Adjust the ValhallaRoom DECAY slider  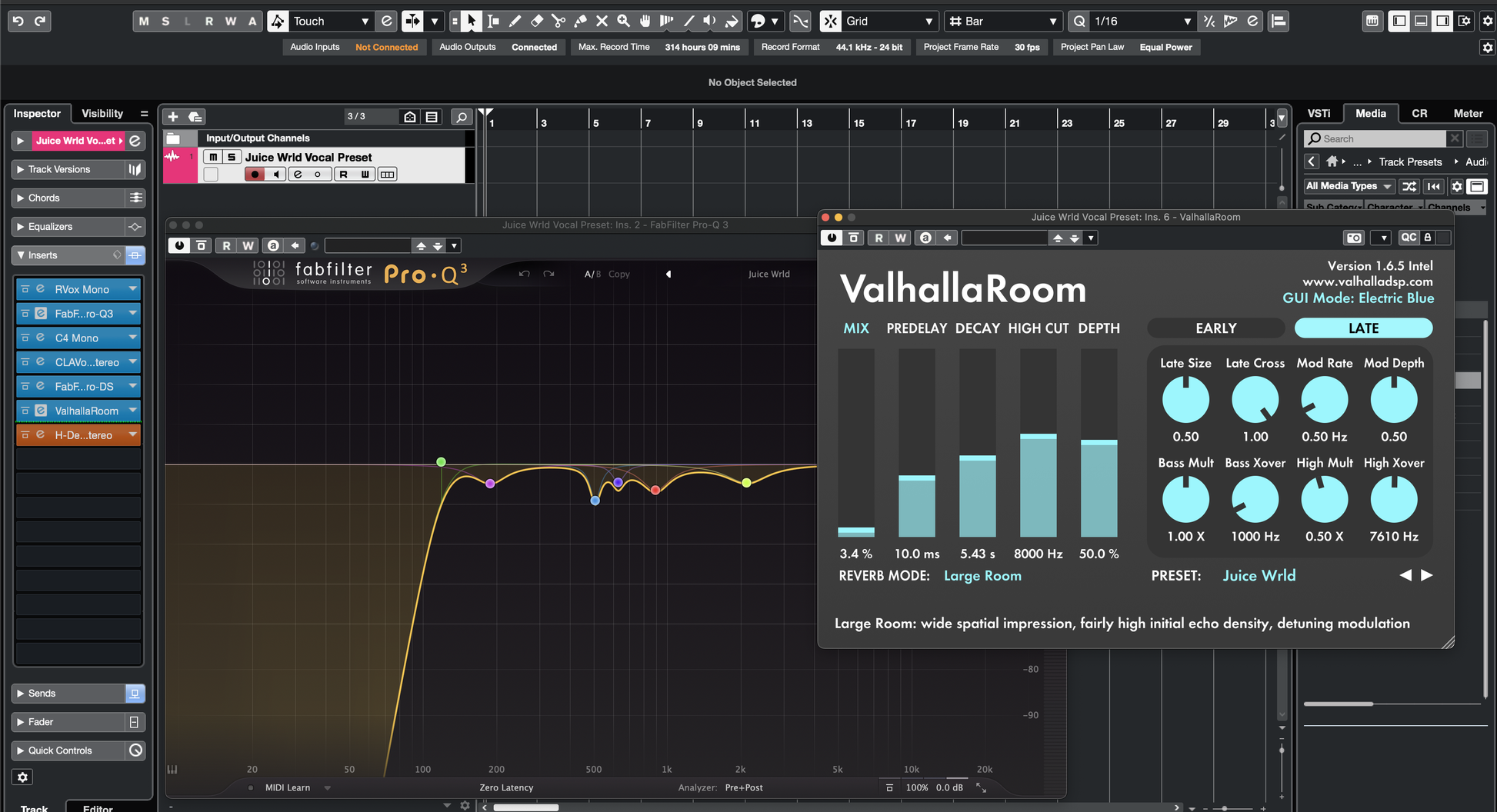[x=977, y=459]
